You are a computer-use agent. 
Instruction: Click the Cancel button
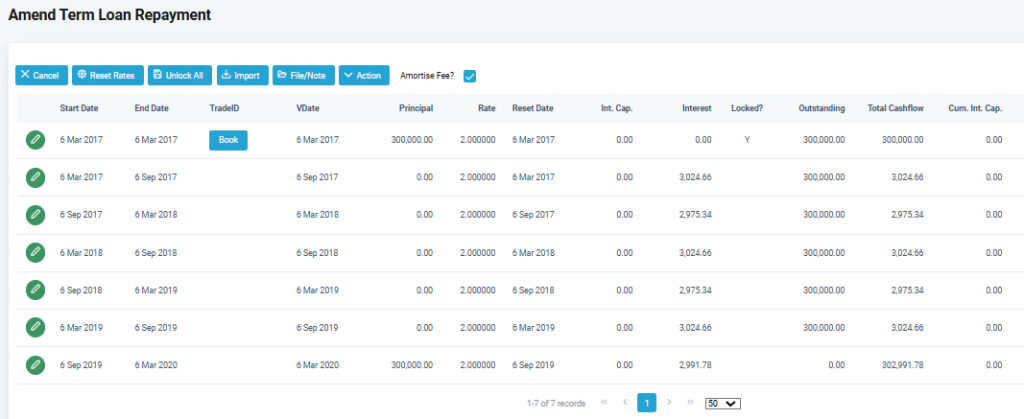(x=41, y=76)
